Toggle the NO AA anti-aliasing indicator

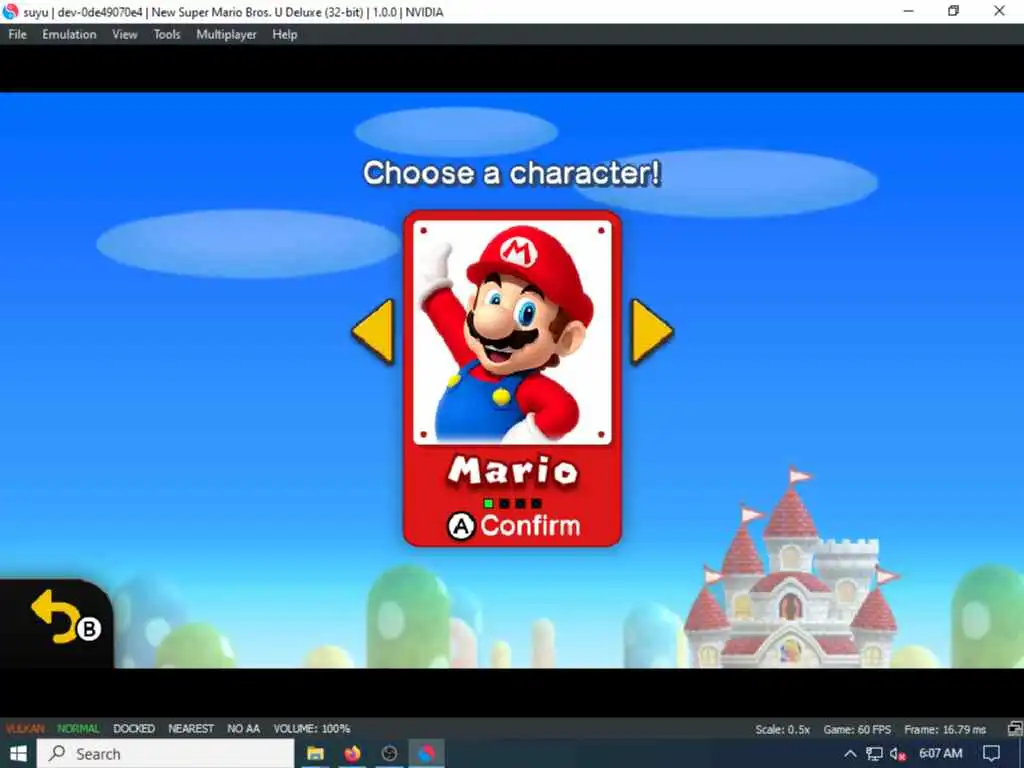[244, 728]
